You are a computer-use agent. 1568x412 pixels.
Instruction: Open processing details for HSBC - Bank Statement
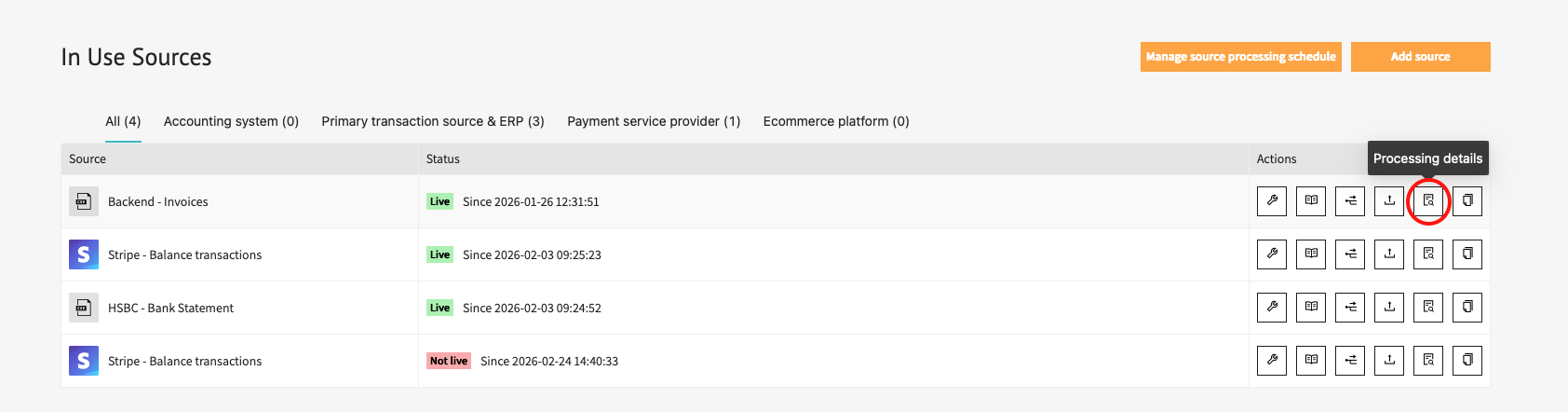[x=1428, y=308]
